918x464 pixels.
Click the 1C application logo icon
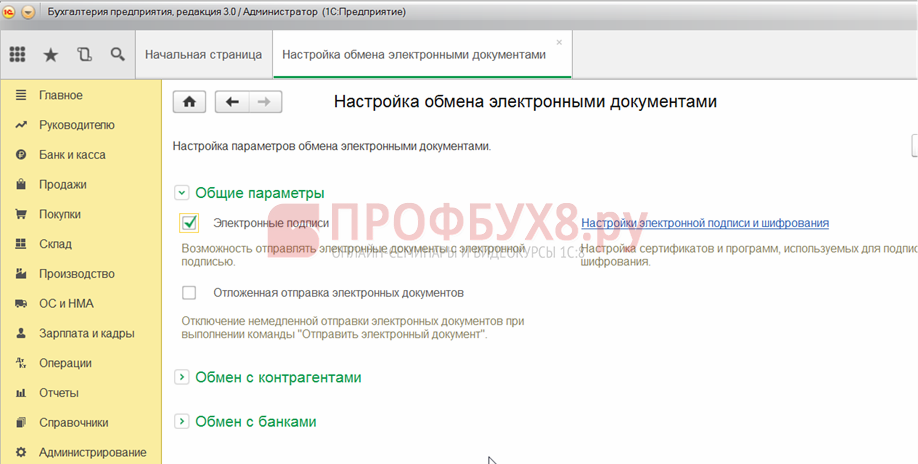(9, 12)
